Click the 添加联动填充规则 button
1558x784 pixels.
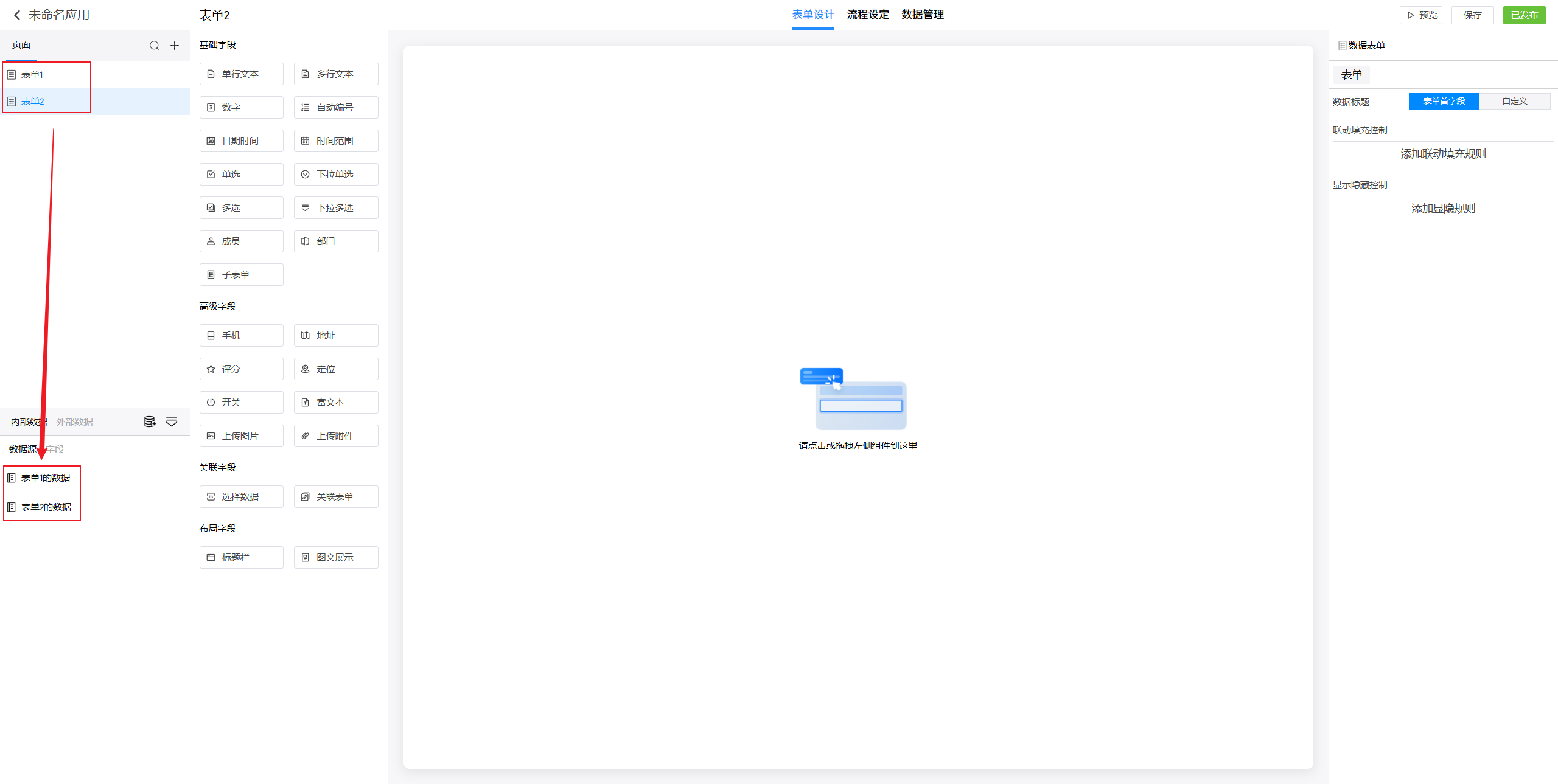[x=1442, y=154]
